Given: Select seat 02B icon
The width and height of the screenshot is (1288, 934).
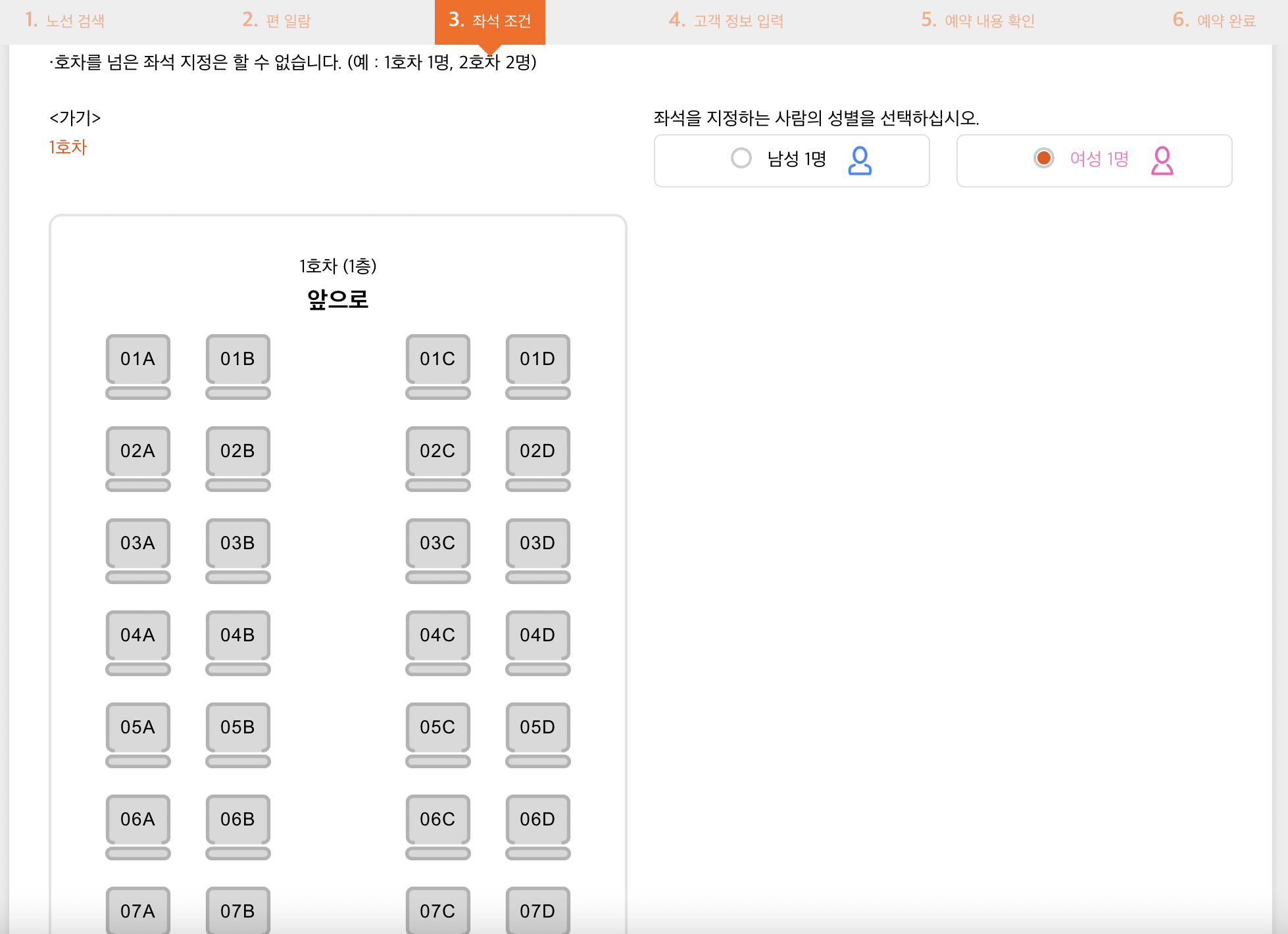Looking at the screenshot, I should pos(237,452).
